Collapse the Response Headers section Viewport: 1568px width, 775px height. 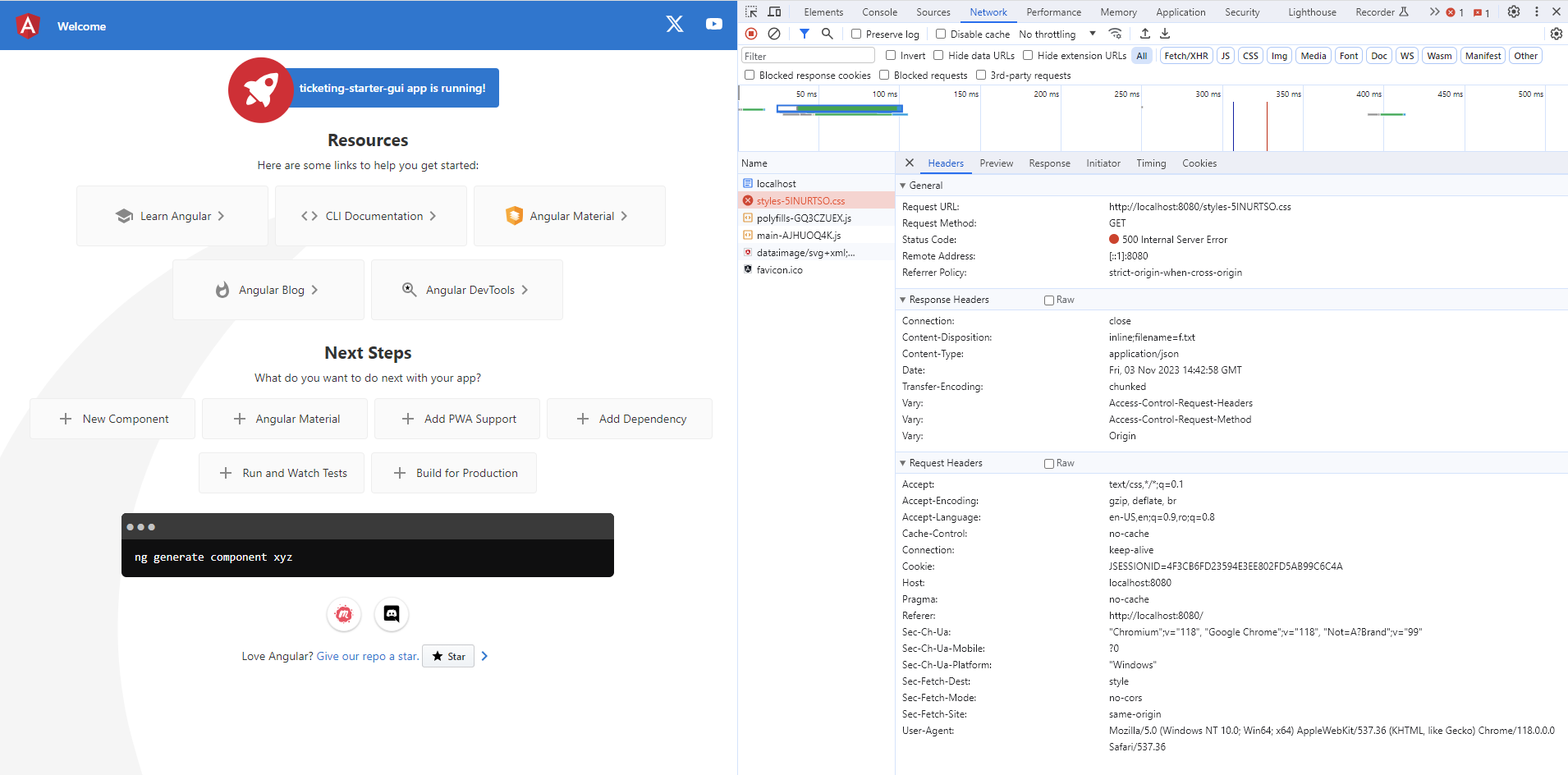click(x=902, y=299)
